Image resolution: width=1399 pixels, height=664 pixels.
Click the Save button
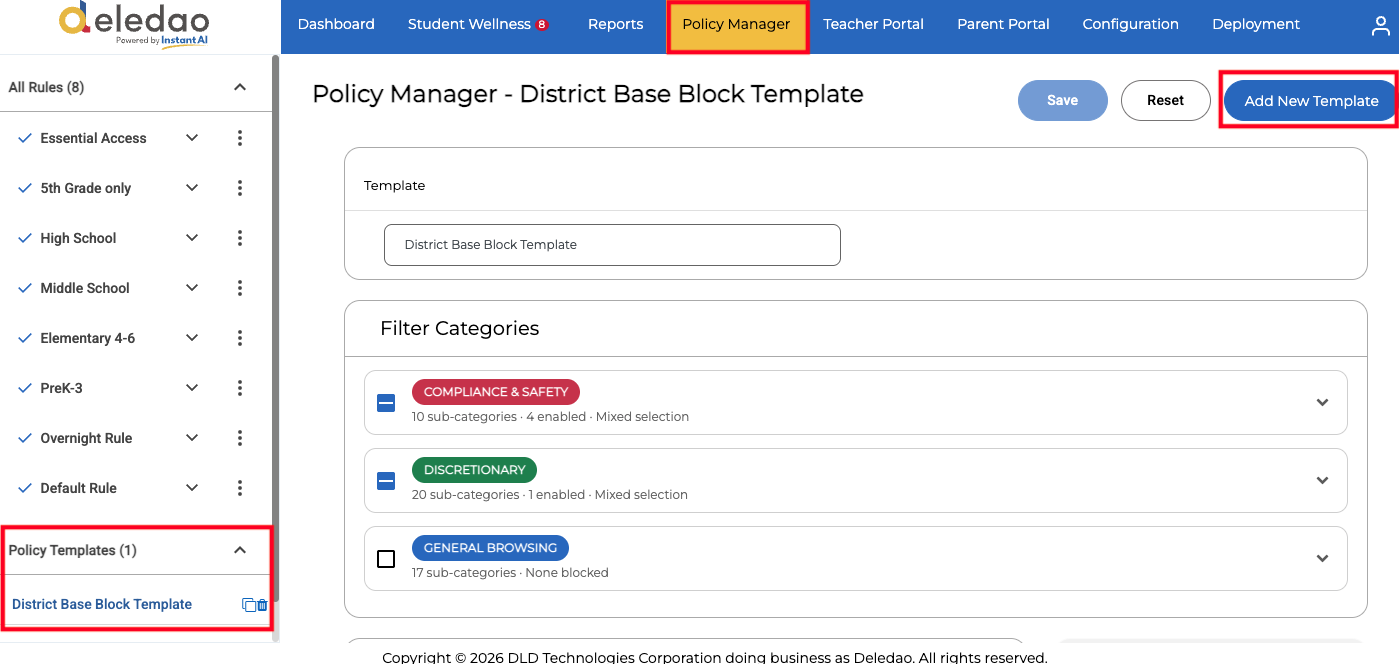pyautogui.click(x=1063, y=100)
